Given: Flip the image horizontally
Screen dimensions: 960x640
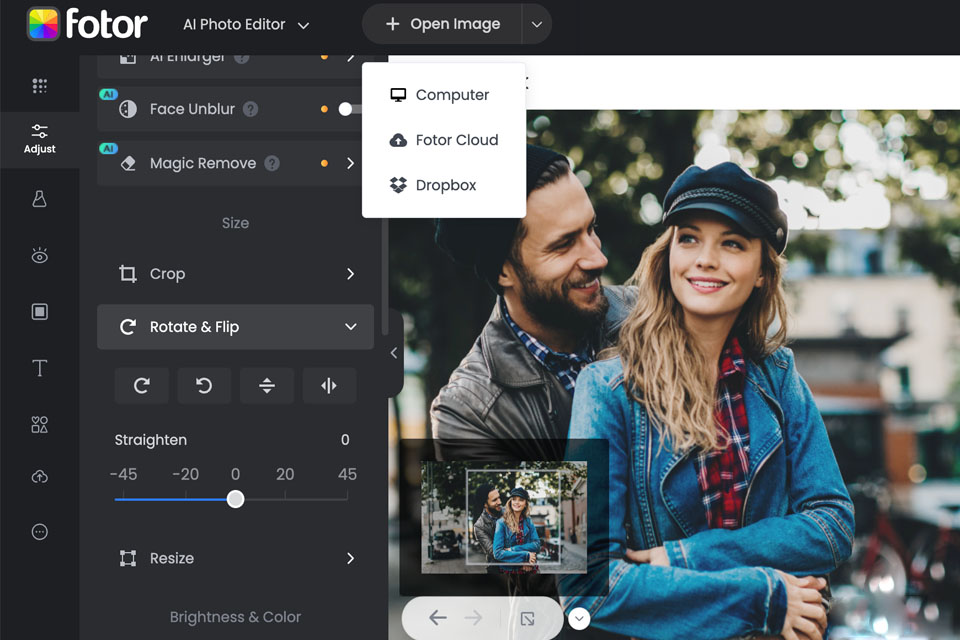Looking at the screenshot, I should click(x=329, y=386).
